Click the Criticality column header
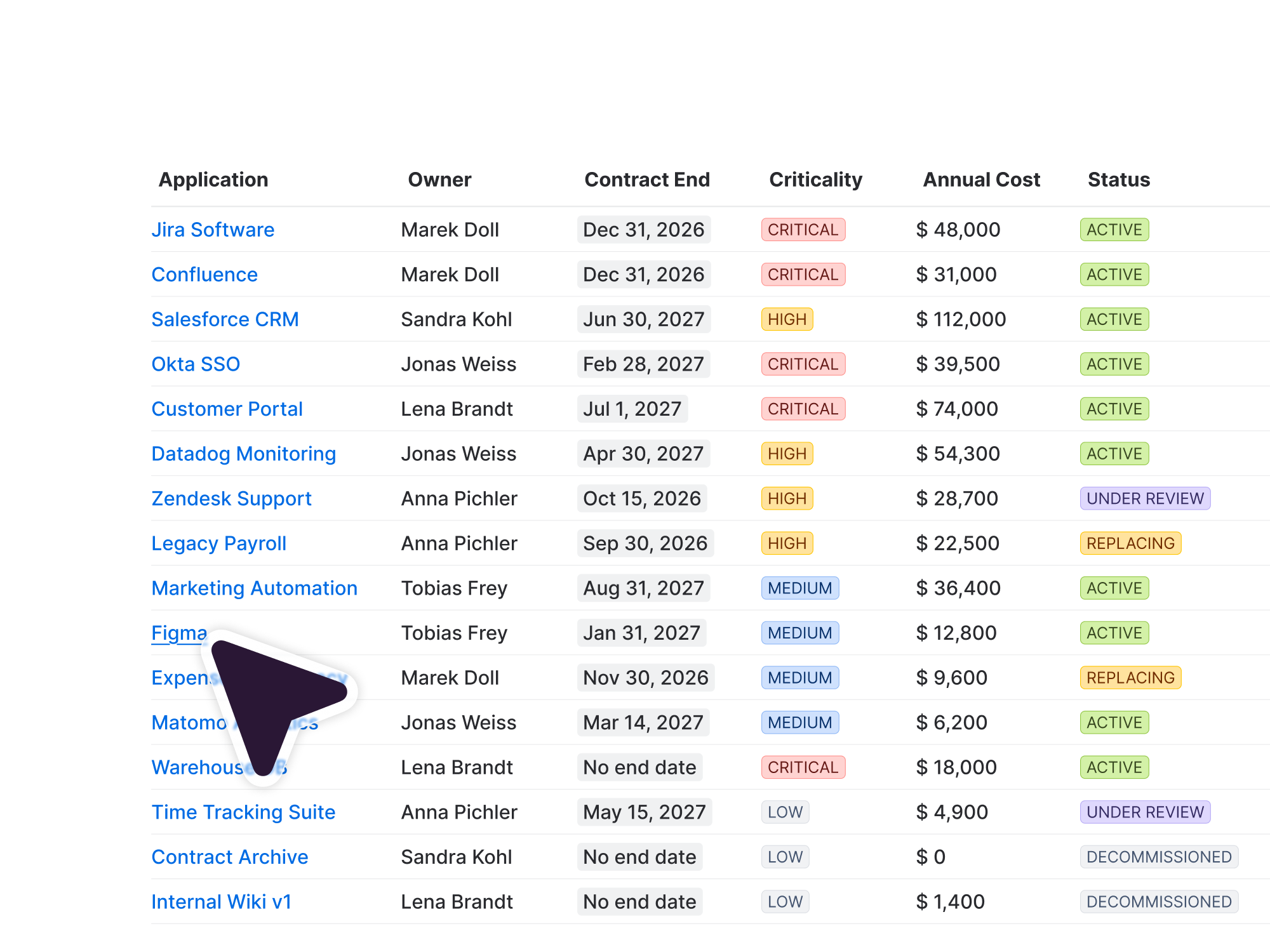This screenshot has height=952, width=1270. pos(815,180)
